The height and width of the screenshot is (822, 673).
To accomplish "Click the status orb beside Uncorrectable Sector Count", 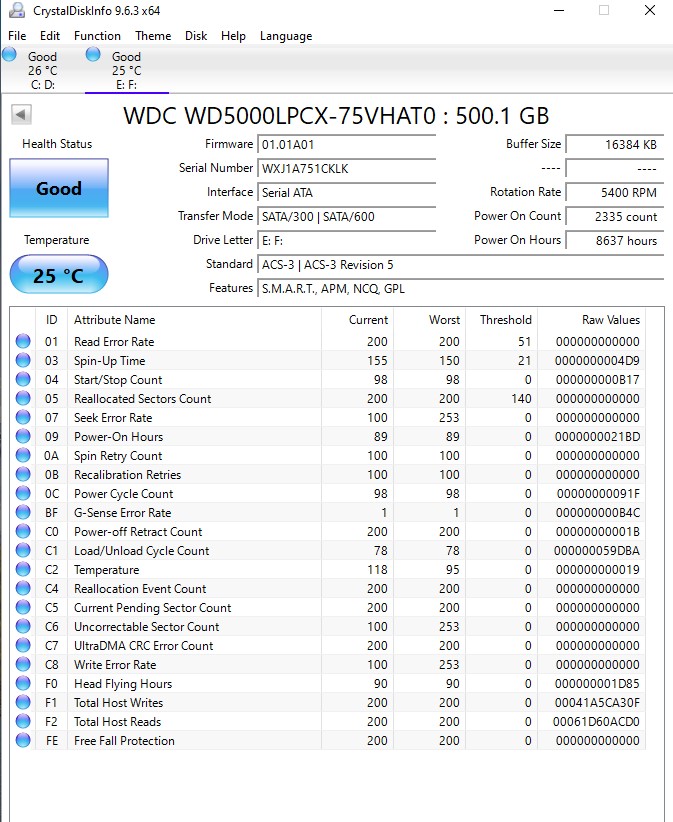I will pos(23,626).
